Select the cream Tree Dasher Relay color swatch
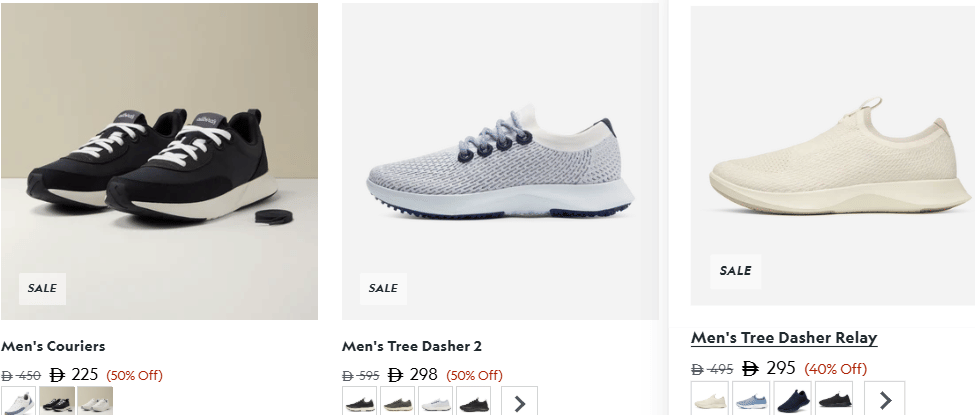This screenshot has height=415, width=975. tap(709, 399)
